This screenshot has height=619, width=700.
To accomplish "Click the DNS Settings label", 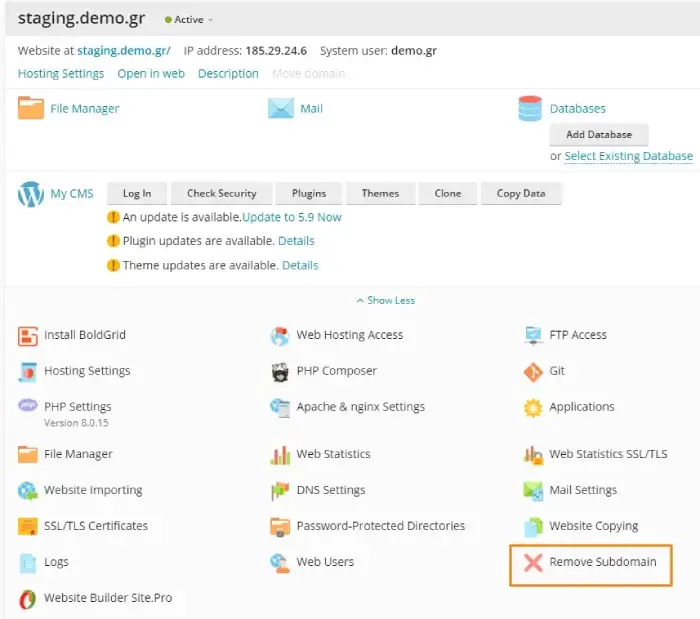I will coord(331,490).
